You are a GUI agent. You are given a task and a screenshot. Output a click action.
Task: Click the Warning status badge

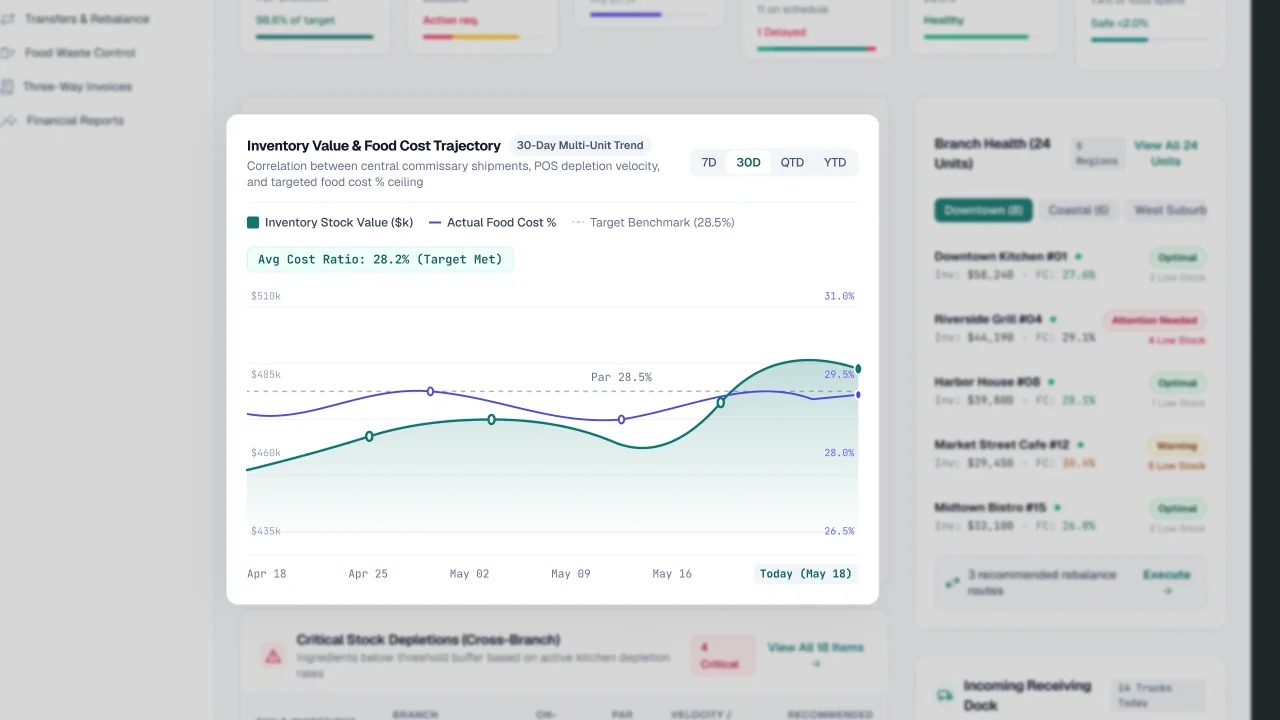(x=1177, y=446)
